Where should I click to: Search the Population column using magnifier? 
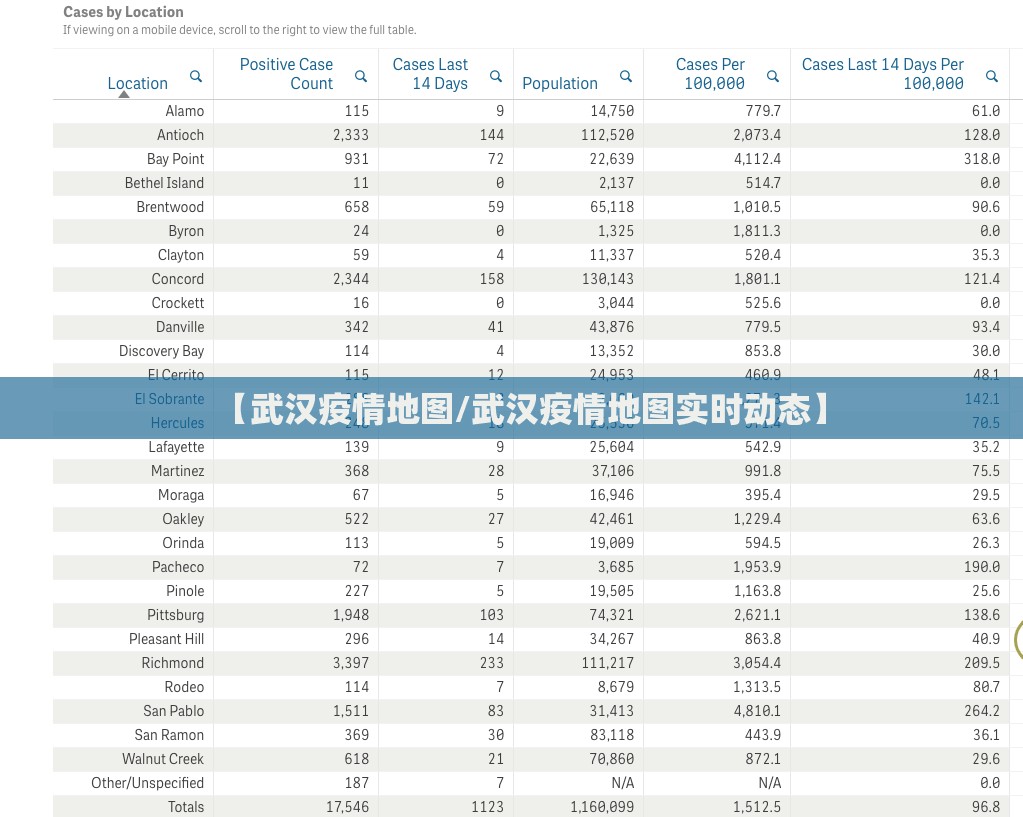[626, 76]
